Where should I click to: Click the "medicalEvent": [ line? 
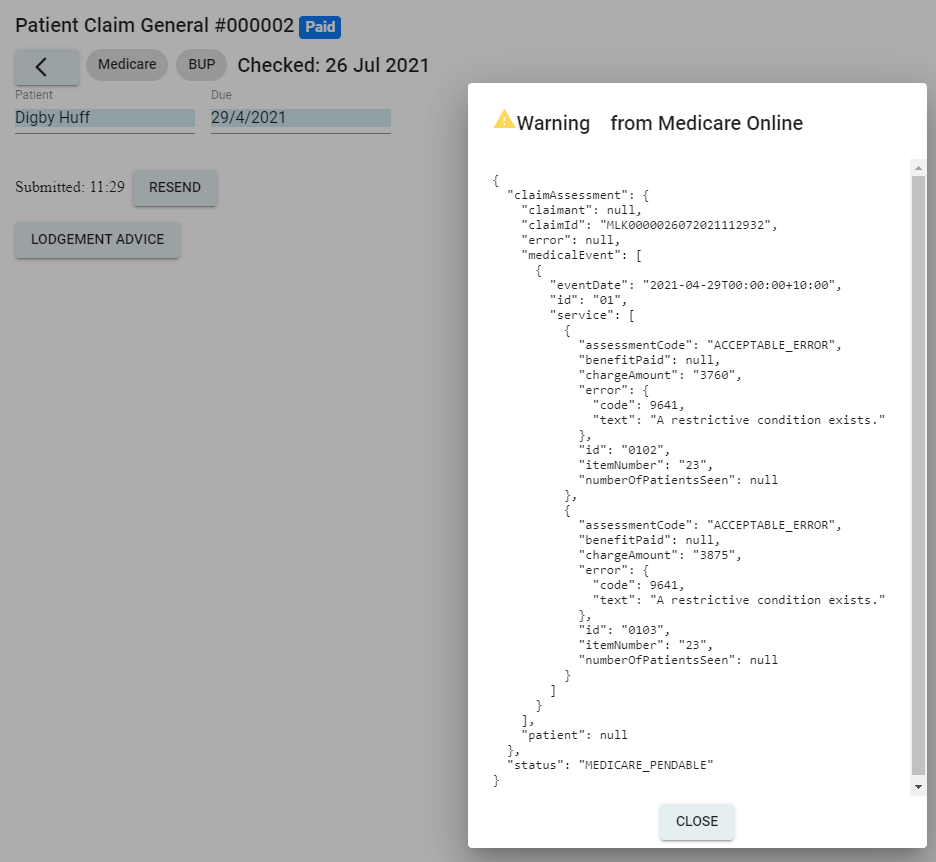pos(581,255)
